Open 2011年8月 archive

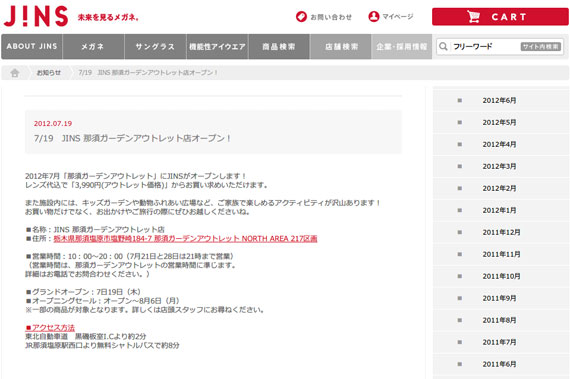coord(499,320)
